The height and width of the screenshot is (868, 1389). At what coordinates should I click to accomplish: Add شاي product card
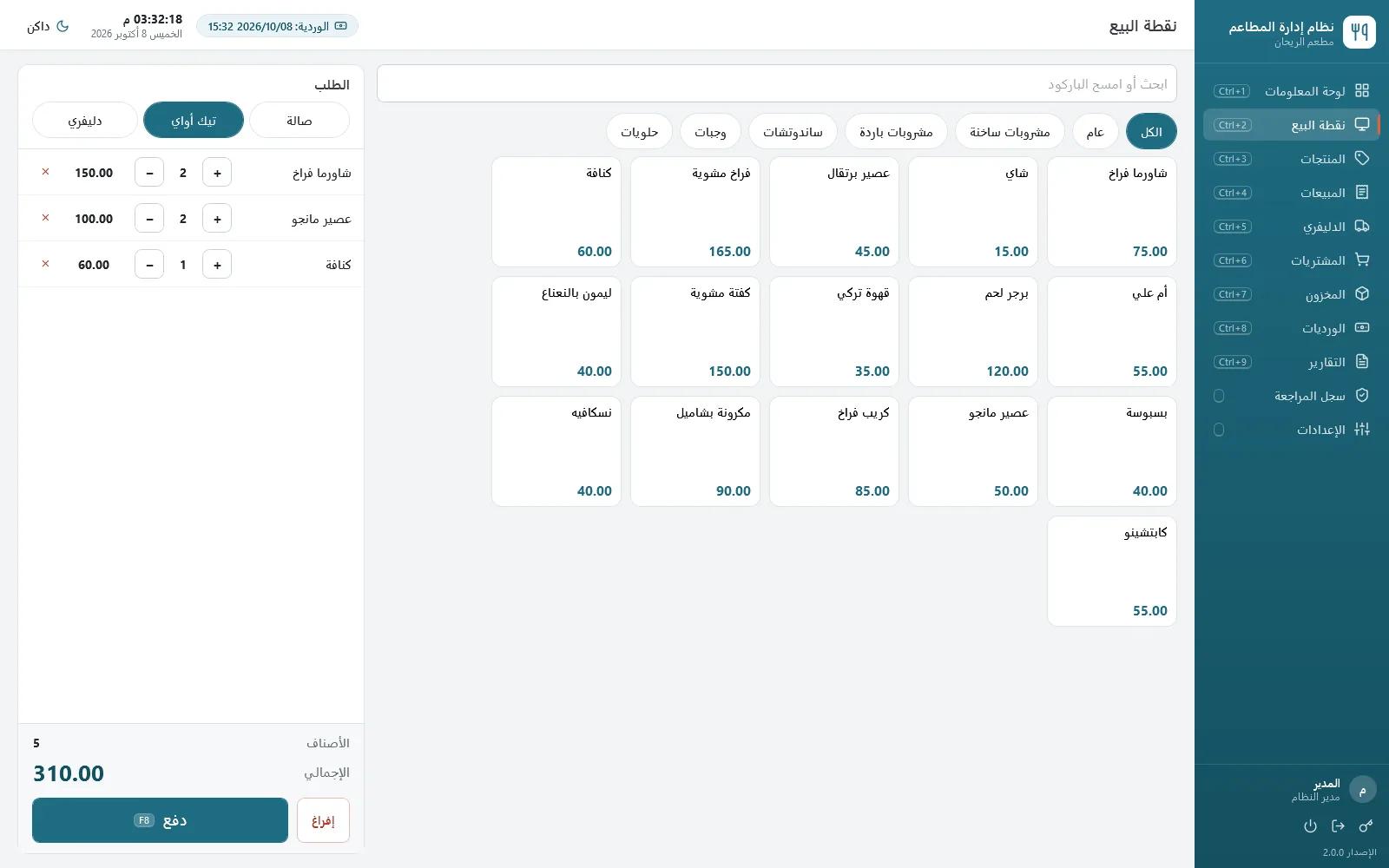973,212
